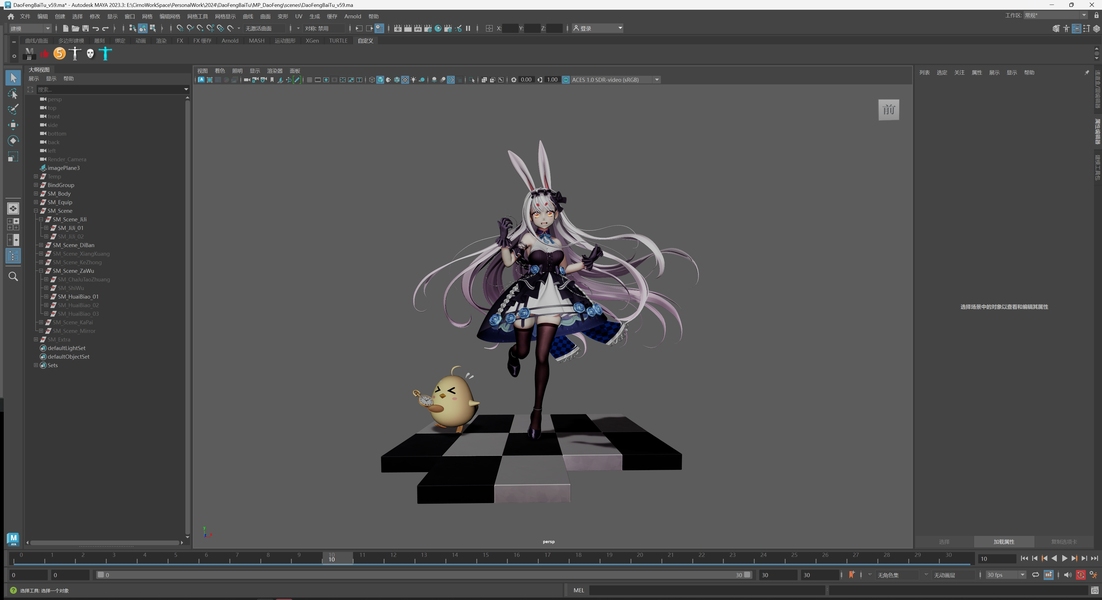Switch to the TURTLE shelf tab
Viewport: 1102px width, 600px height.
pos(338,41)
